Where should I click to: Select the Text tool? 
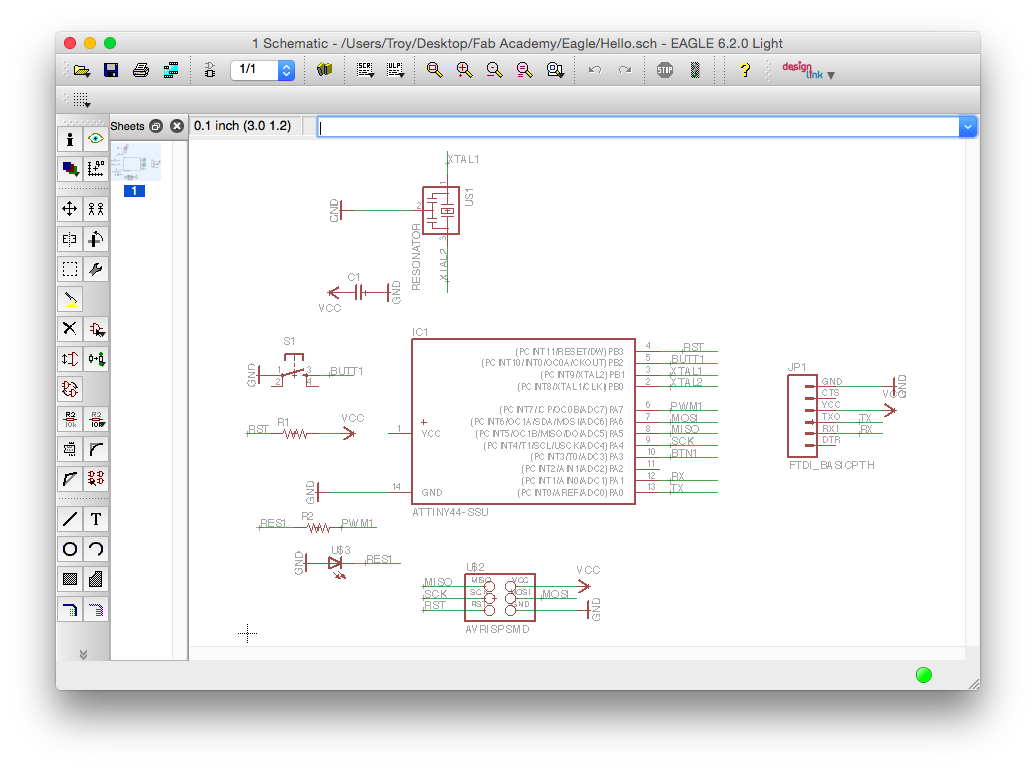coord(96,520)
